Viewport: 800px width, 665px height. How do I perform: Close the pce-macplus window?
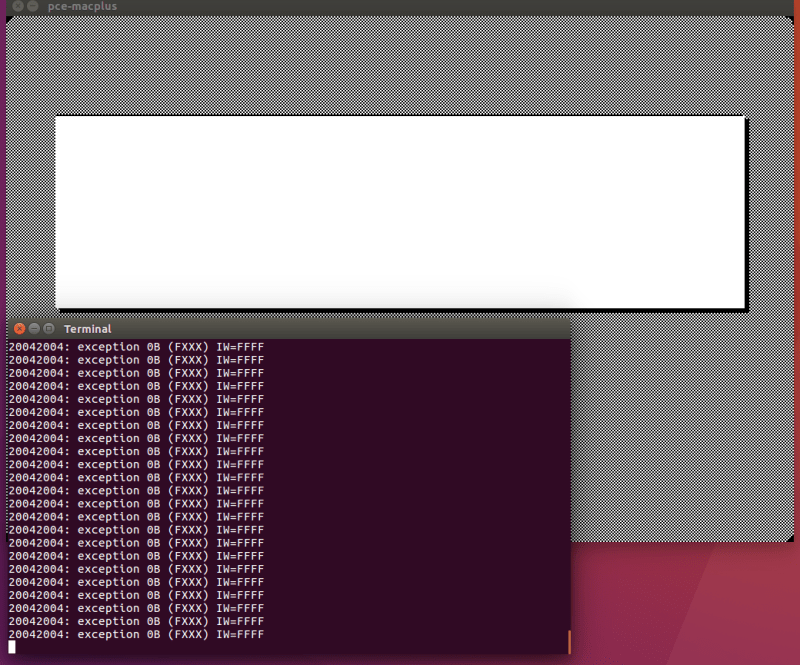coord(18,6)
